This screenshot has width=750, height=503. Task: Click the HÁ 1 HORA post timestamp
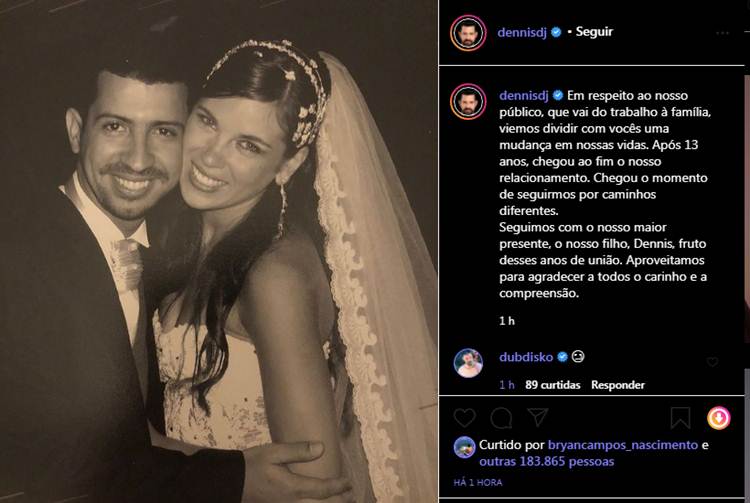[478, 482]
